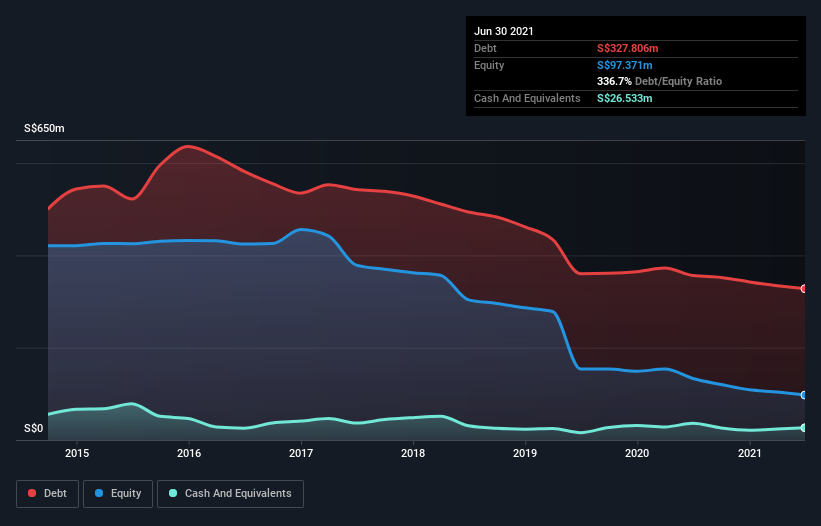The image size is (821, 526).
Task: Click the blue Equity endpoint marker
Action: point(804,395)
